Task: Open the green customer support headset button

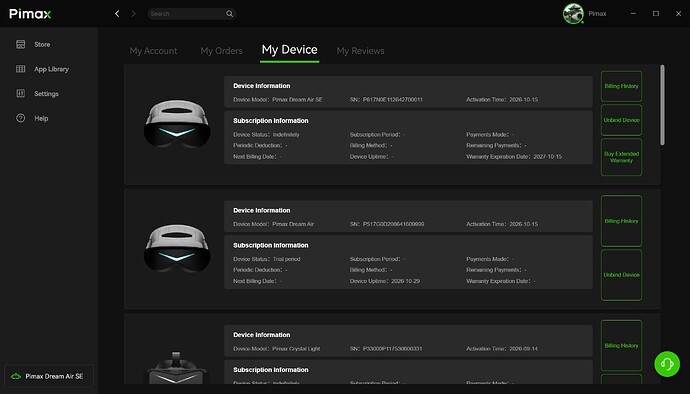Action: pos(667,364)
